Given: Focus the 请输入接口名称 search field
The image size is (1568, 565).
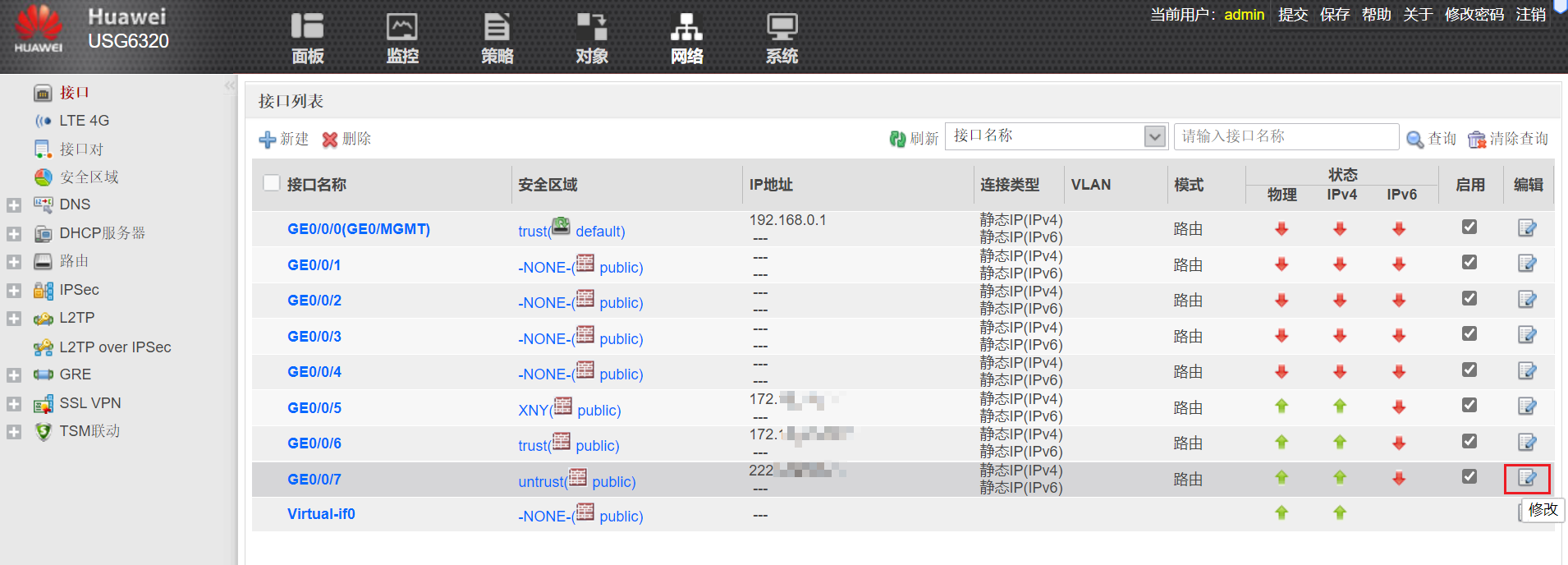Looking at the screenshot, I should pos(1286,136).
